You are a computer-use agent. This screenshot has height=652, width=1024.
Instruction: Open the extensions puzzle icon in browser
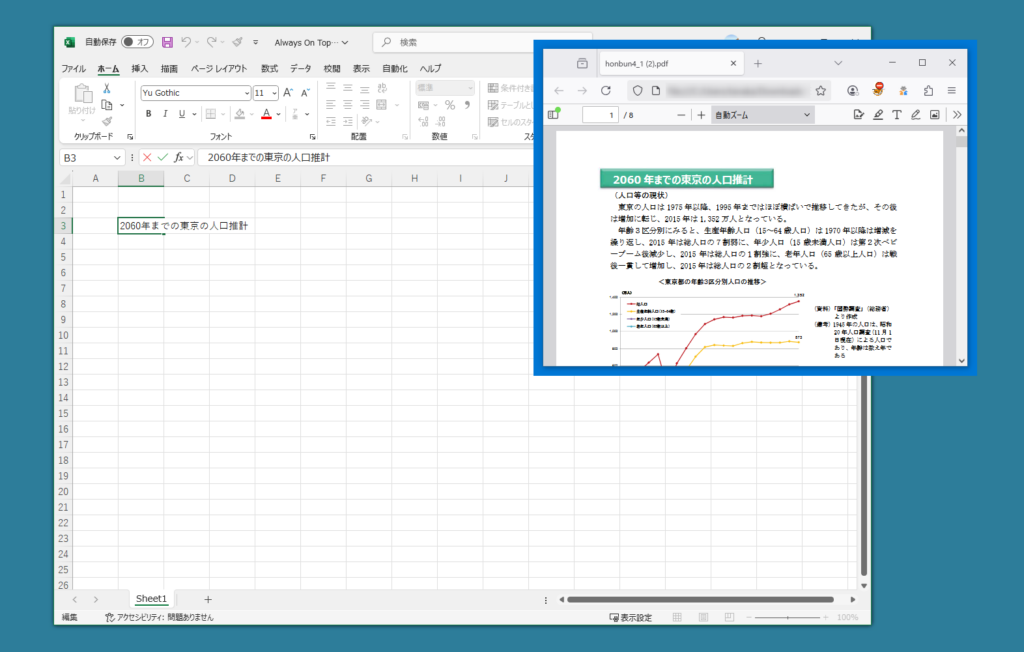928,91
